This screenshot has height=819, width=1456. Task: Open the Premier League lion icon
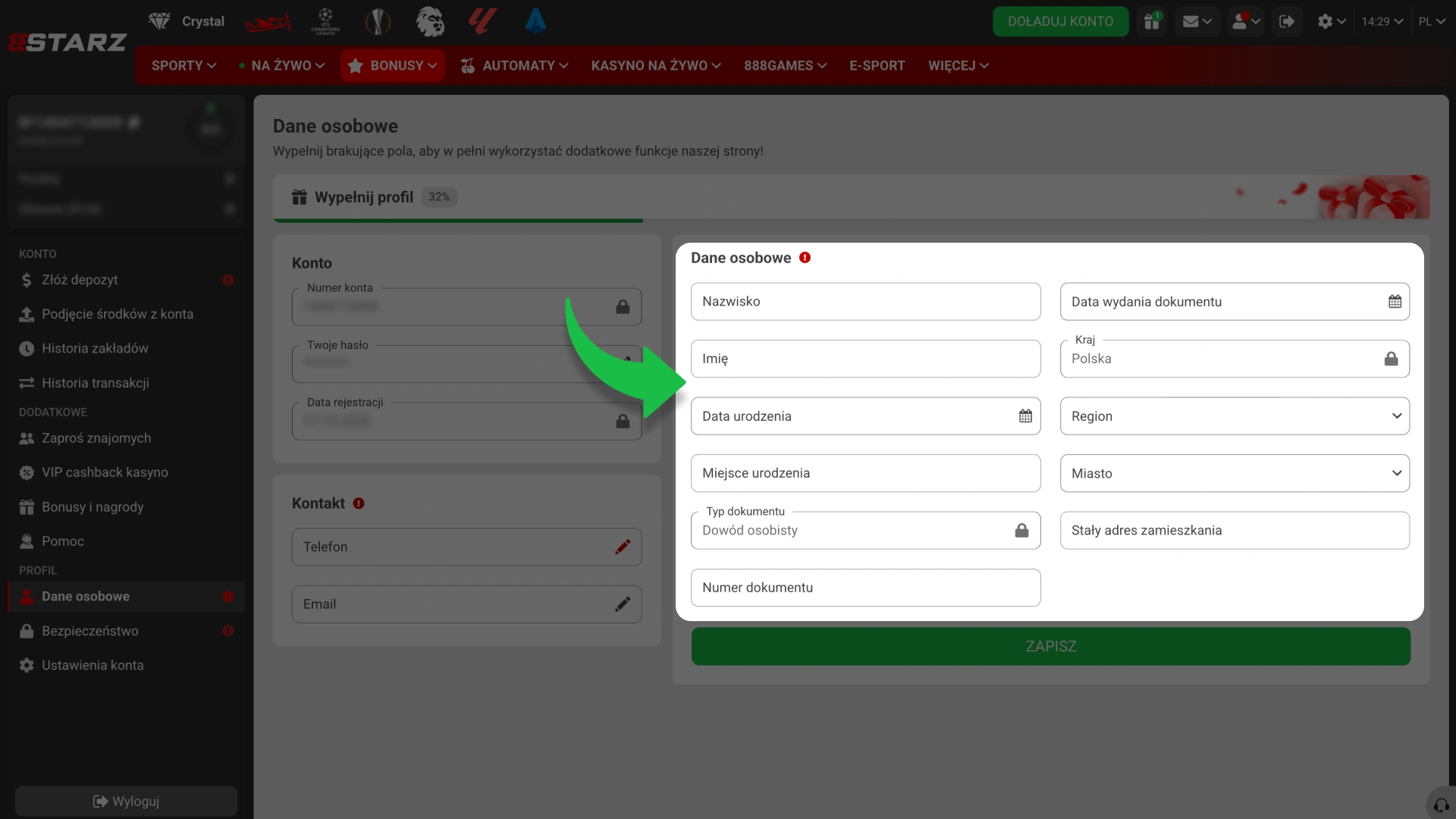[430, 21]
